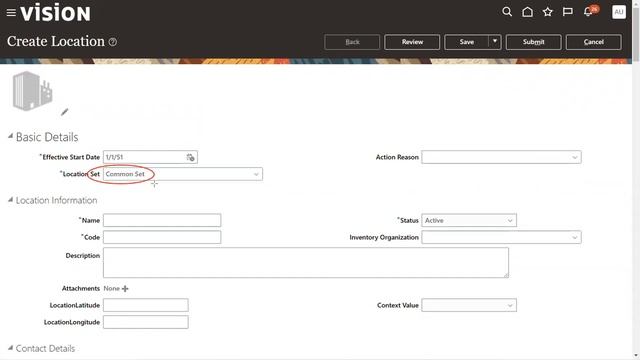Click the Description text area

point(306,262)
